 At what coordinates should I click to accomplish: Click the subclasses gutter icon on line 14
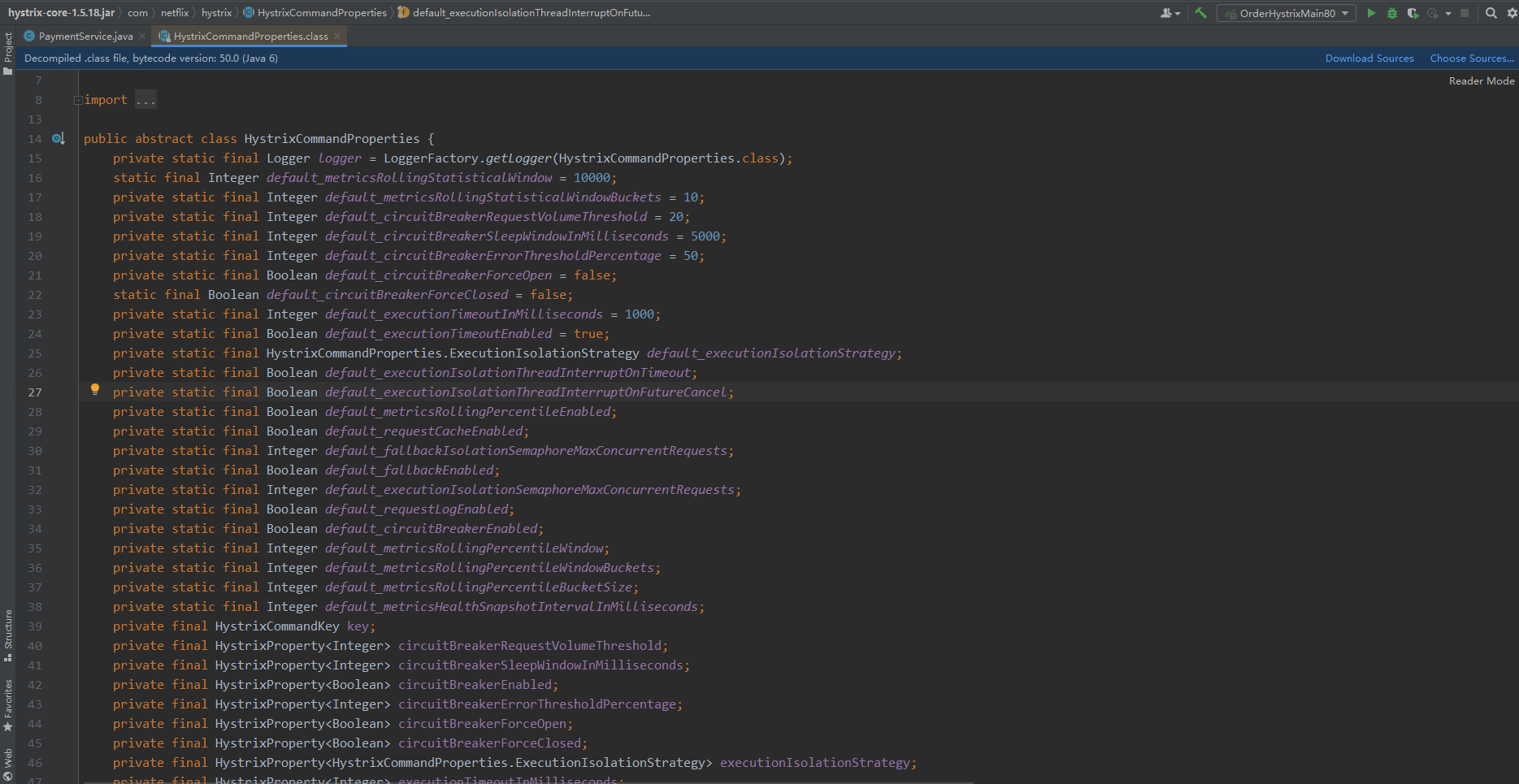[x=58, y=139]
